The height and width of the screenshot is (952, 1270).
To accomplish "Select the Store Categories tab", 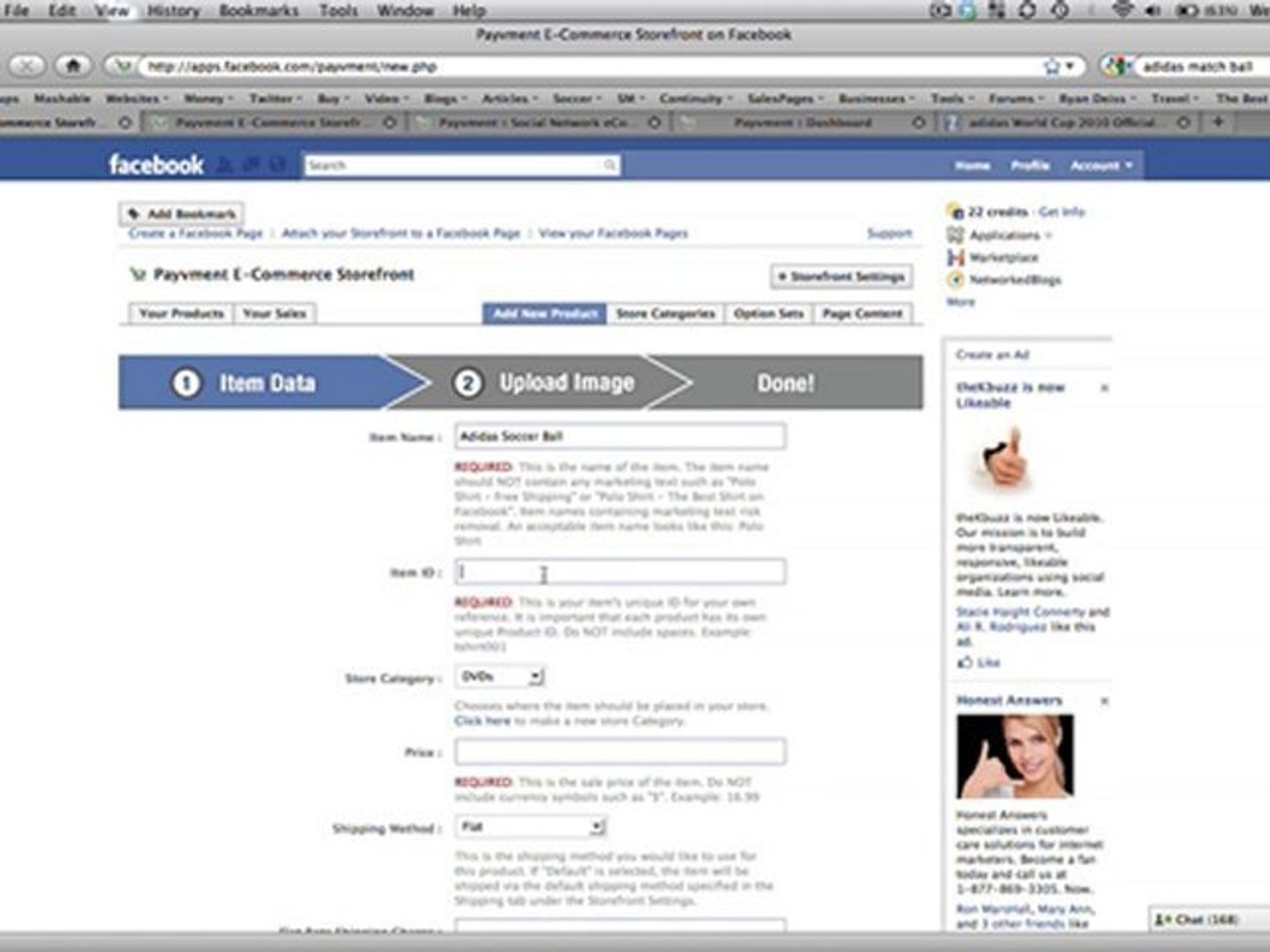I will pos(665,313).
